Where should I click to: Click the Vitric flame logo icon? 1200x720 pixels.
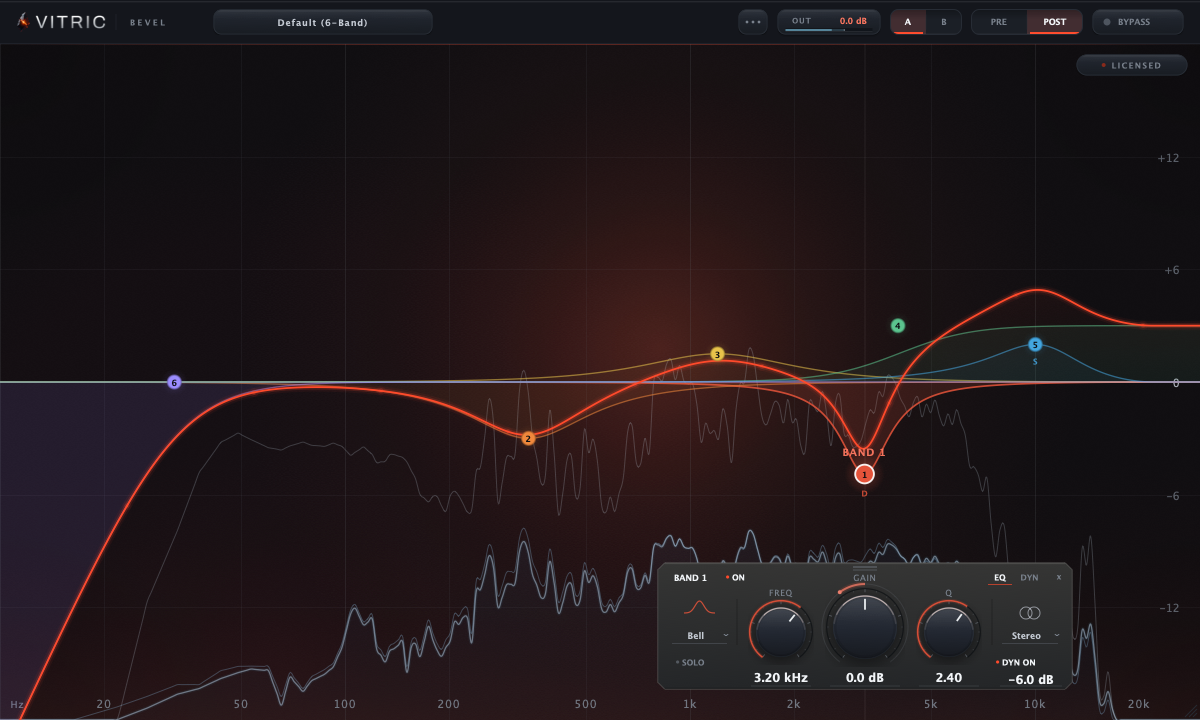(23, 21)
